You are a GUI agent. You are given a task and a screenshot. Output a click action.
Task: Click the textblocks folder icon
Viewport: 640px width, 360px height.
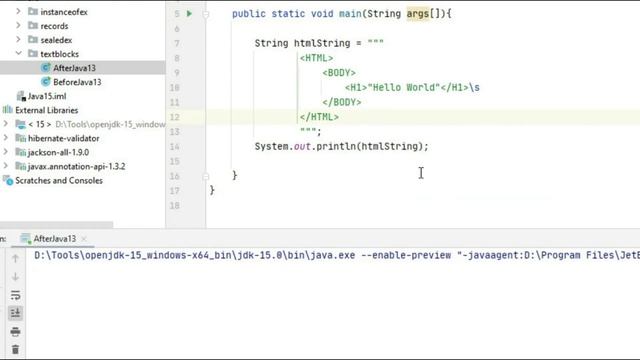(x=33, y=53)
